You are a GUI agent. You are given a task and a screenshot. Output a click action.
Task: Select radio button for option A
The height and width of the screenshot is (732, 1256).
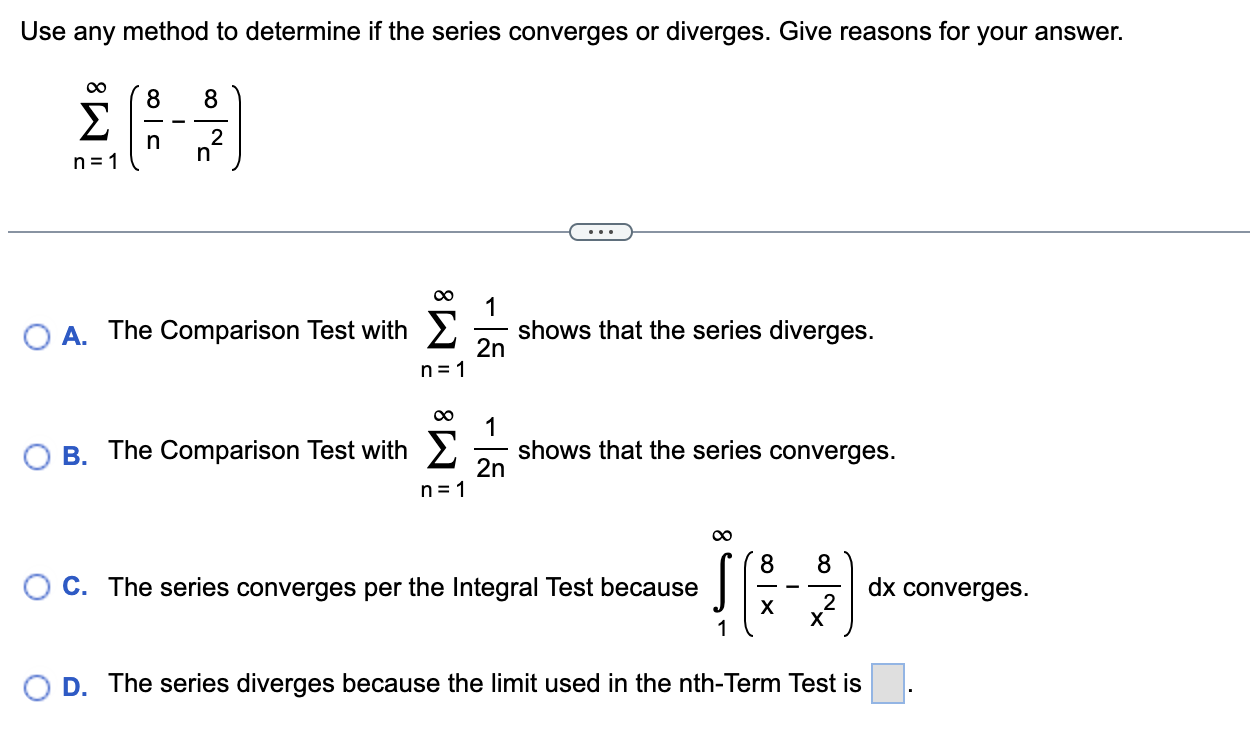[x=39, y=333]
